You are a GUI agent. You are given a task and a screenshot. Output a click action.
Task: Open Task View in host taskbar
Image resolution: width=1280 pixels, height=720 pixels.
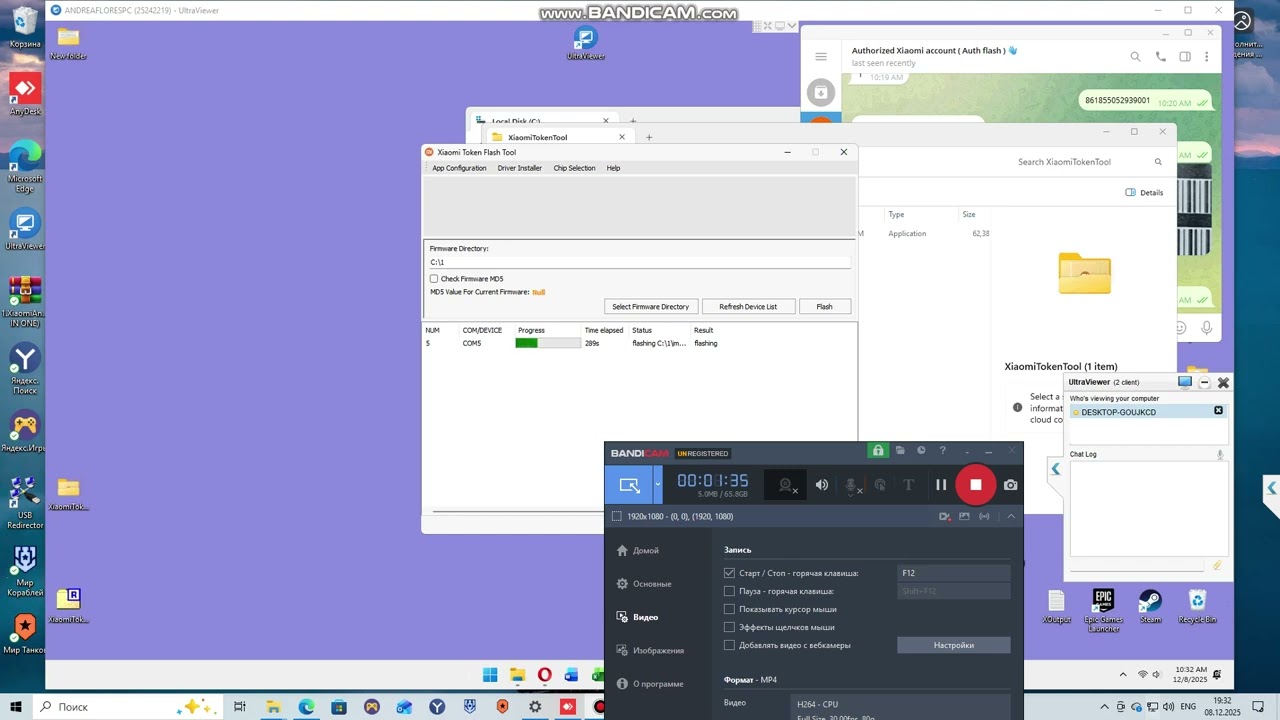[240, 707]
